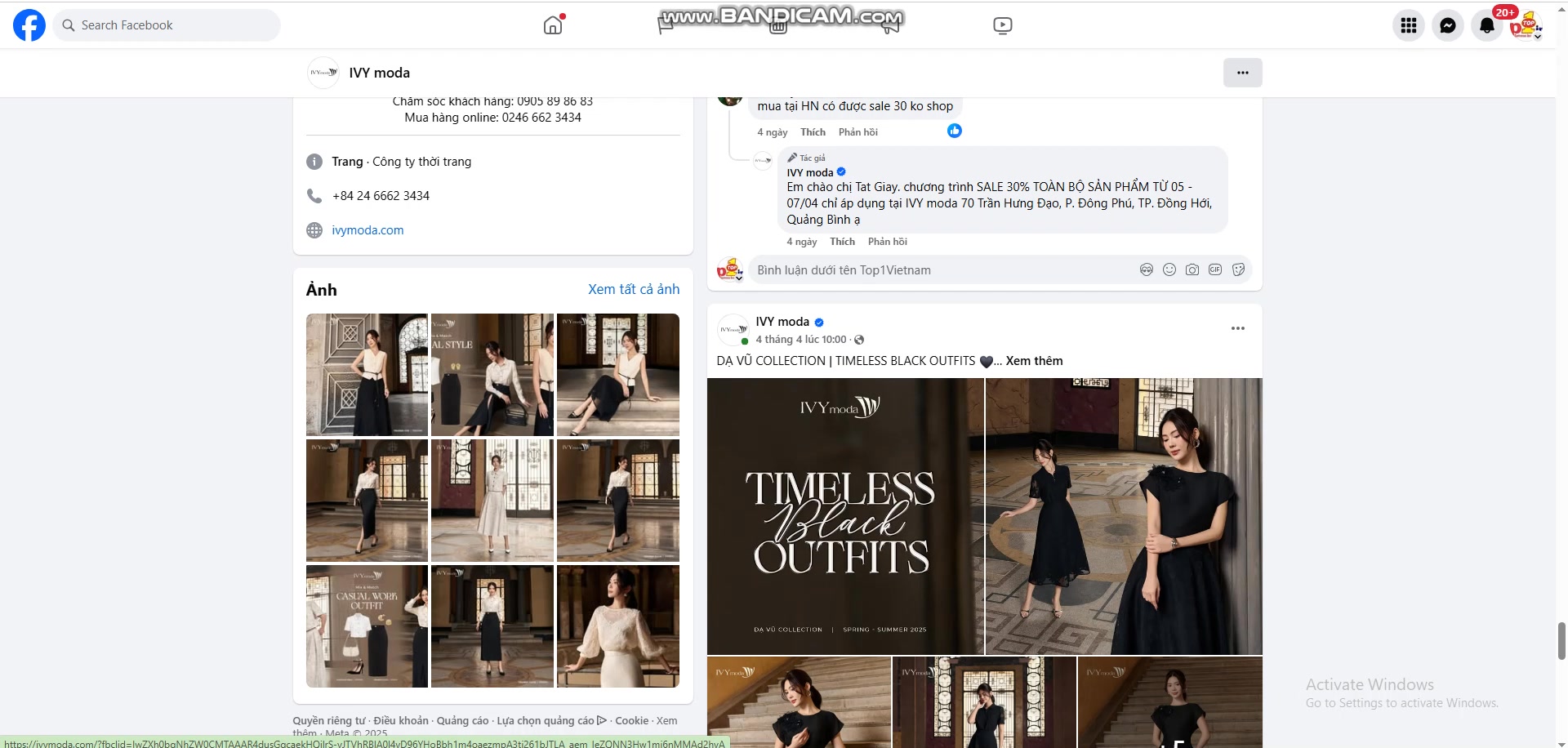Open the apps grid menu icon
1568x748 pixels.
tap(1408, 25)
